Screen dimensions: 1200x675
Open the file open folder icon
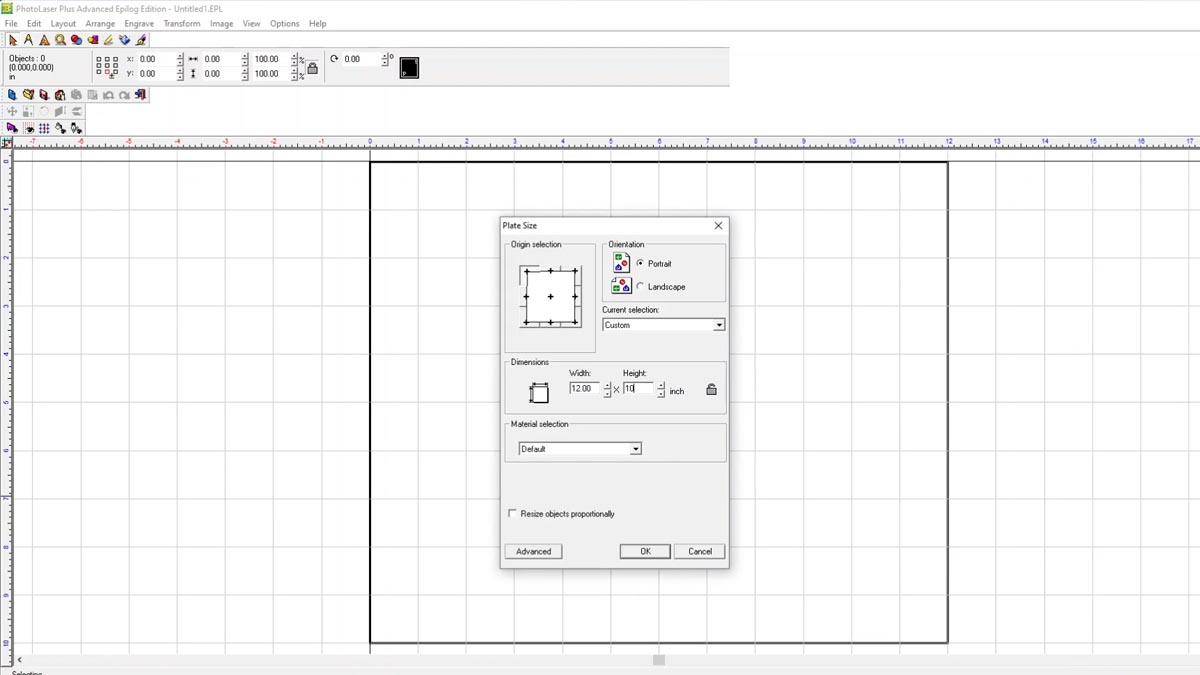(27, 94)
